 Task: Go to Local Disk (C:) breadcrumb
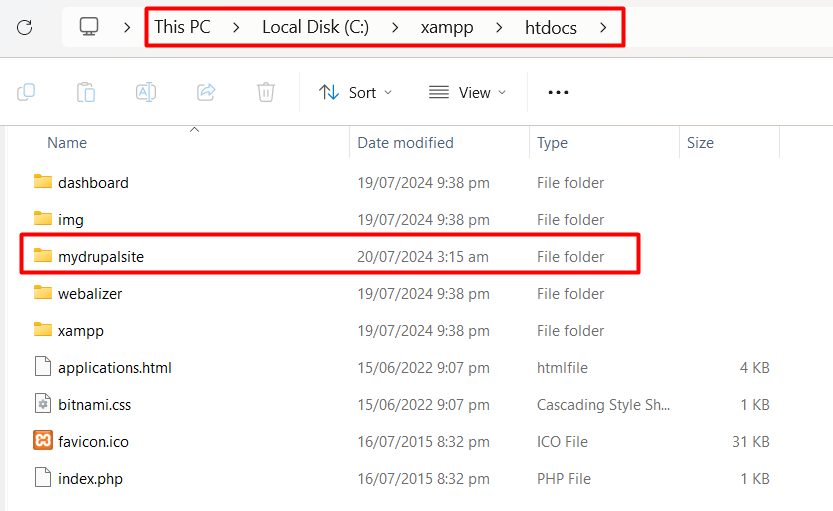click(x=316, y=27)
